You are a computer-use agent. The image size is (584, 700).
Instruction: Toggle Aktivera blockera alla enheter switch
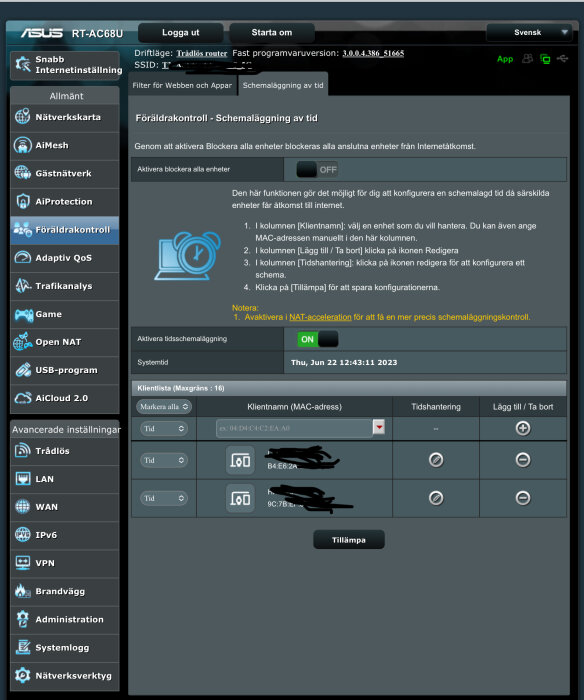(317, 170)
